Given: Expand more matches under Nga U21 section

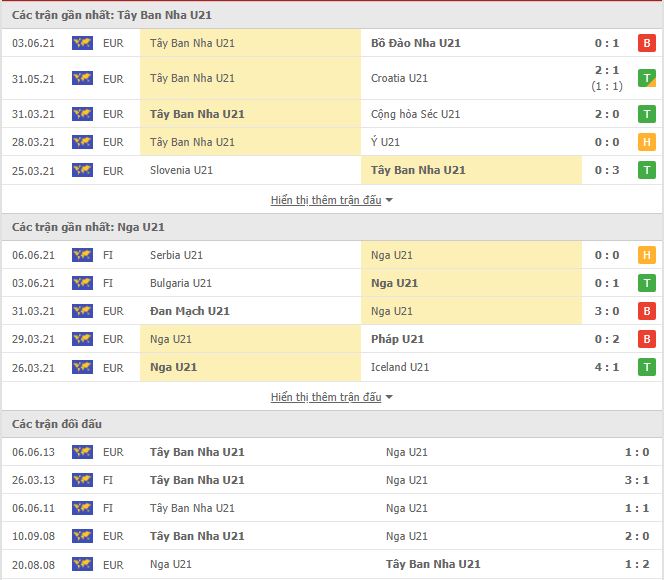Looking at the screenshot, I should [326, 397].
